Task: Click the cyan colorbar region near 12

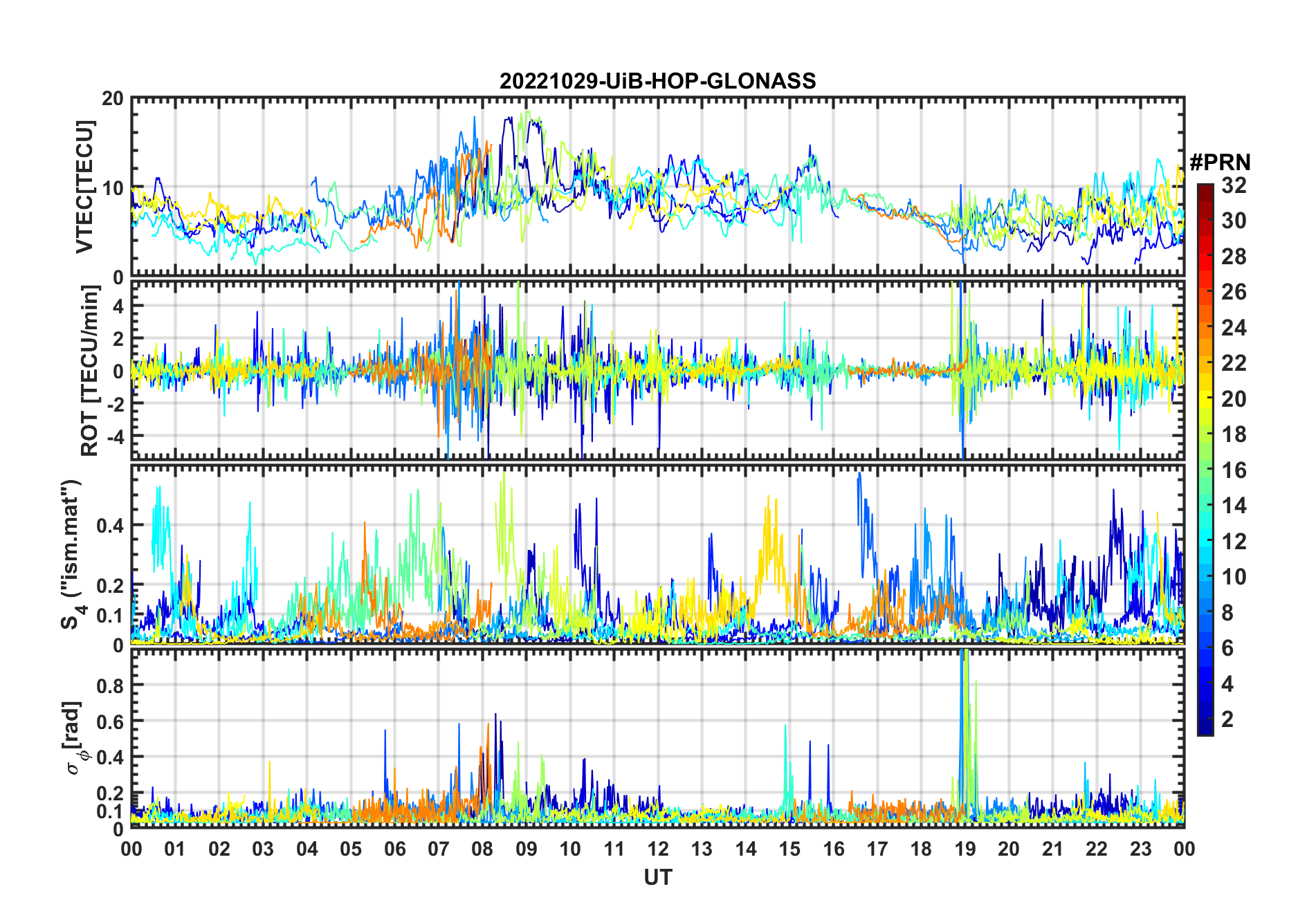Action: coord(1205,541)
